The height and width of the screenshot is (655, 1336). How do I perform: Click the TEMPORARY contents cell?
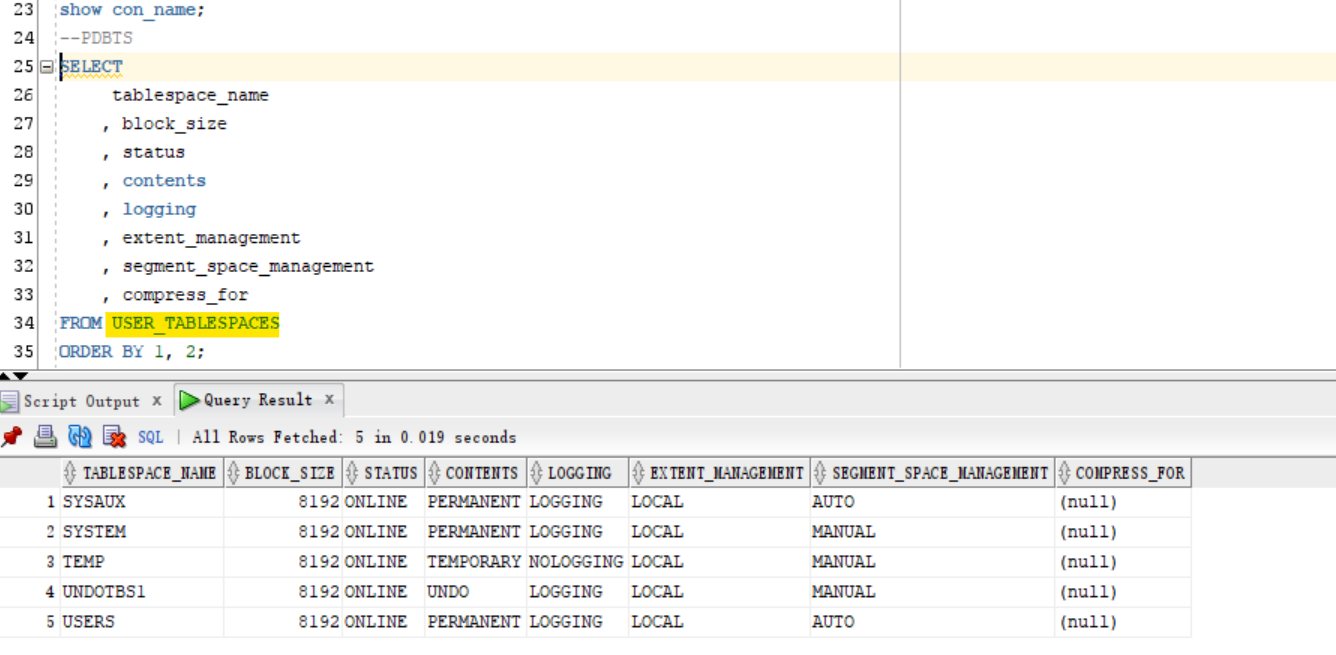click(x=475, y=562)
